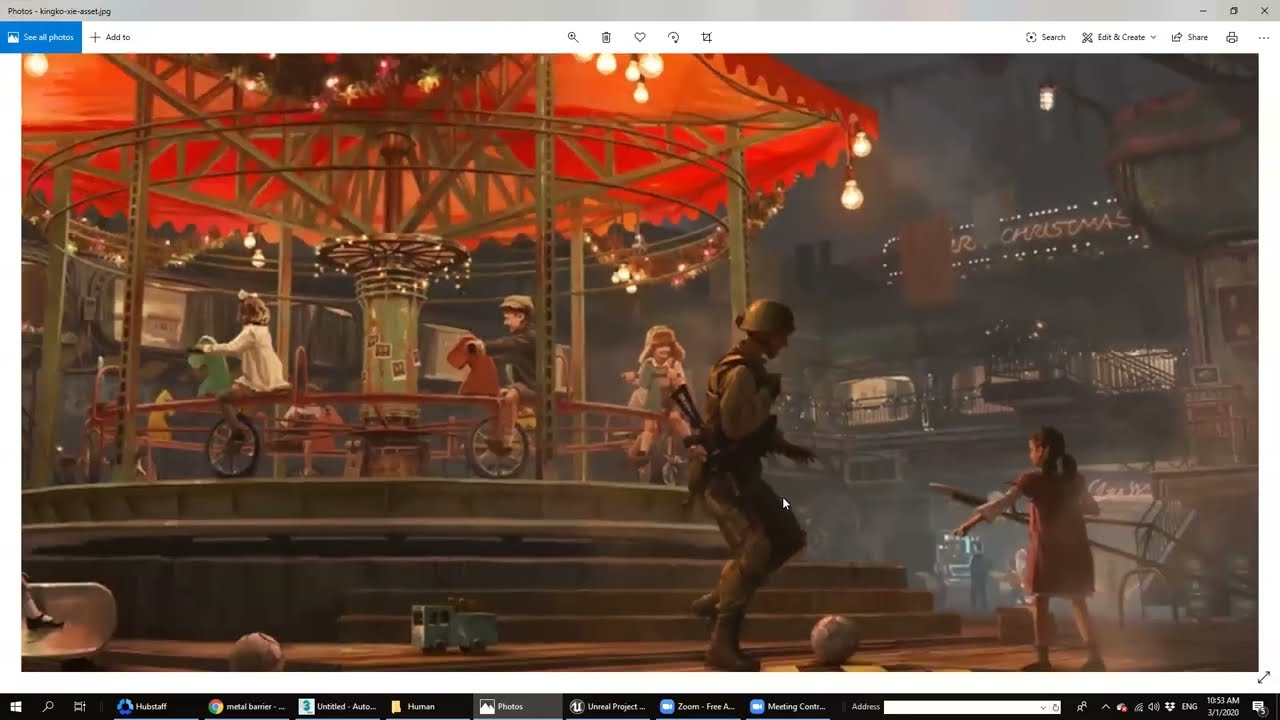Viewport: 1280px width, 720px height.
Task: Open Task View from the taskbar
Action: pyautogui.click(x=80, y=706)
